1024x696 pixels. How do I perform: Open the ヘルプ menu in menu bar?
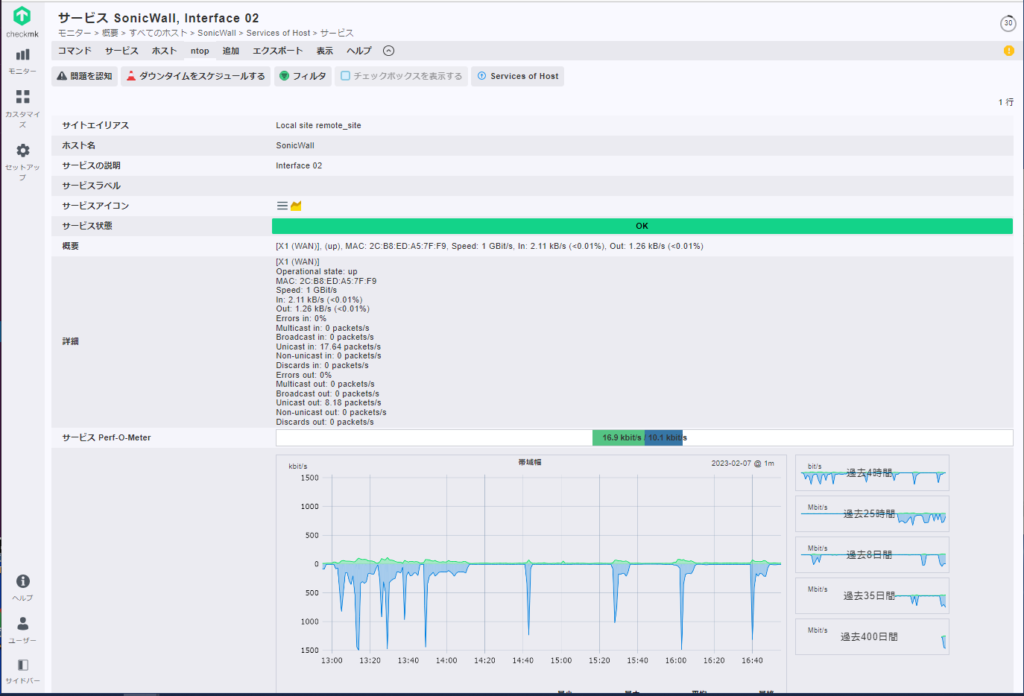point(359,51)
